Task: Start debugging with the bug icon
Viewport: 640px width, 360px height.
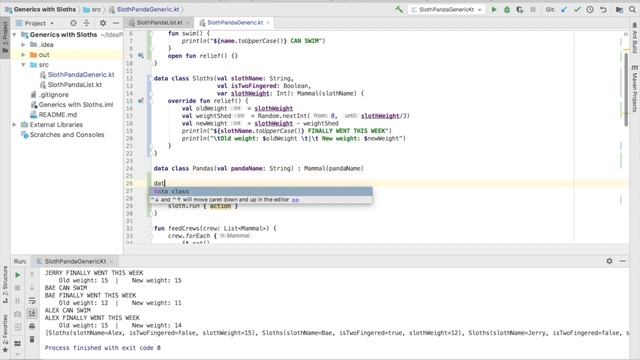Action: click(x=507, y=9)
